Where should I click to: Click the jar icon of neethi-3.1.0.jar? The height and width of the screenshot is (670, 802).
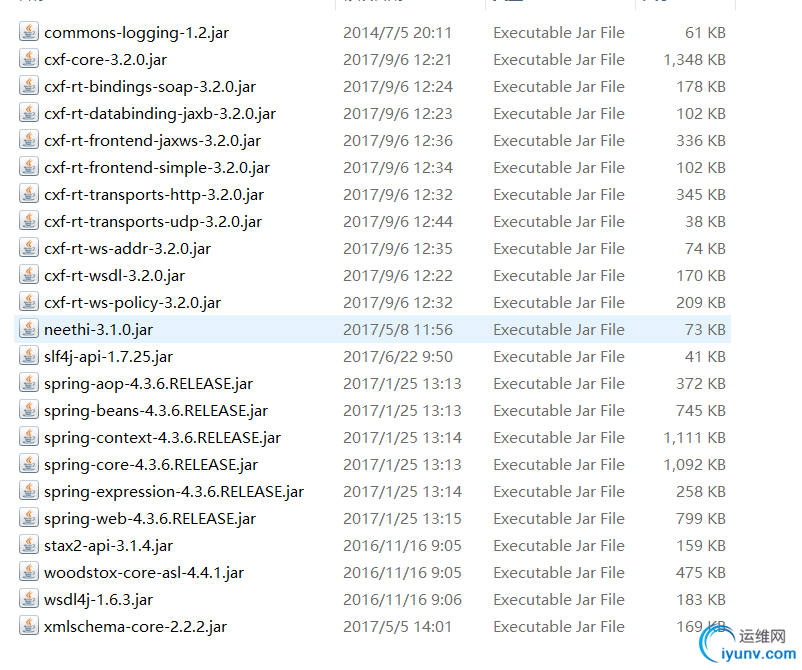tap(29, 329)
